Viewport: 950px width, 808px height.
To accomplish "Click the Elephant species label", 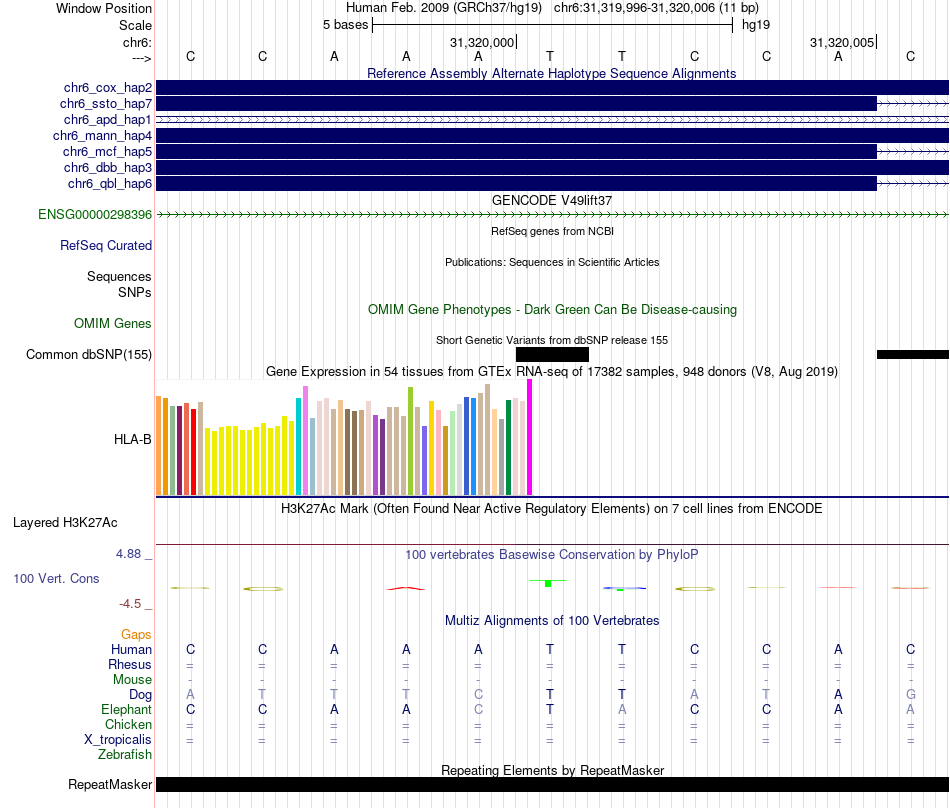I will pyautogui.click(x=126, y=709).
